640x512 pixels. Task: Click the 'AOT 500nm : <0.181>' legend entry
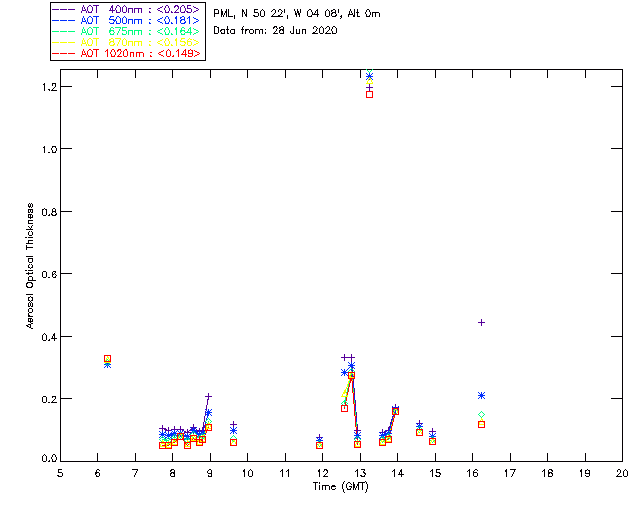pos(126,20)
